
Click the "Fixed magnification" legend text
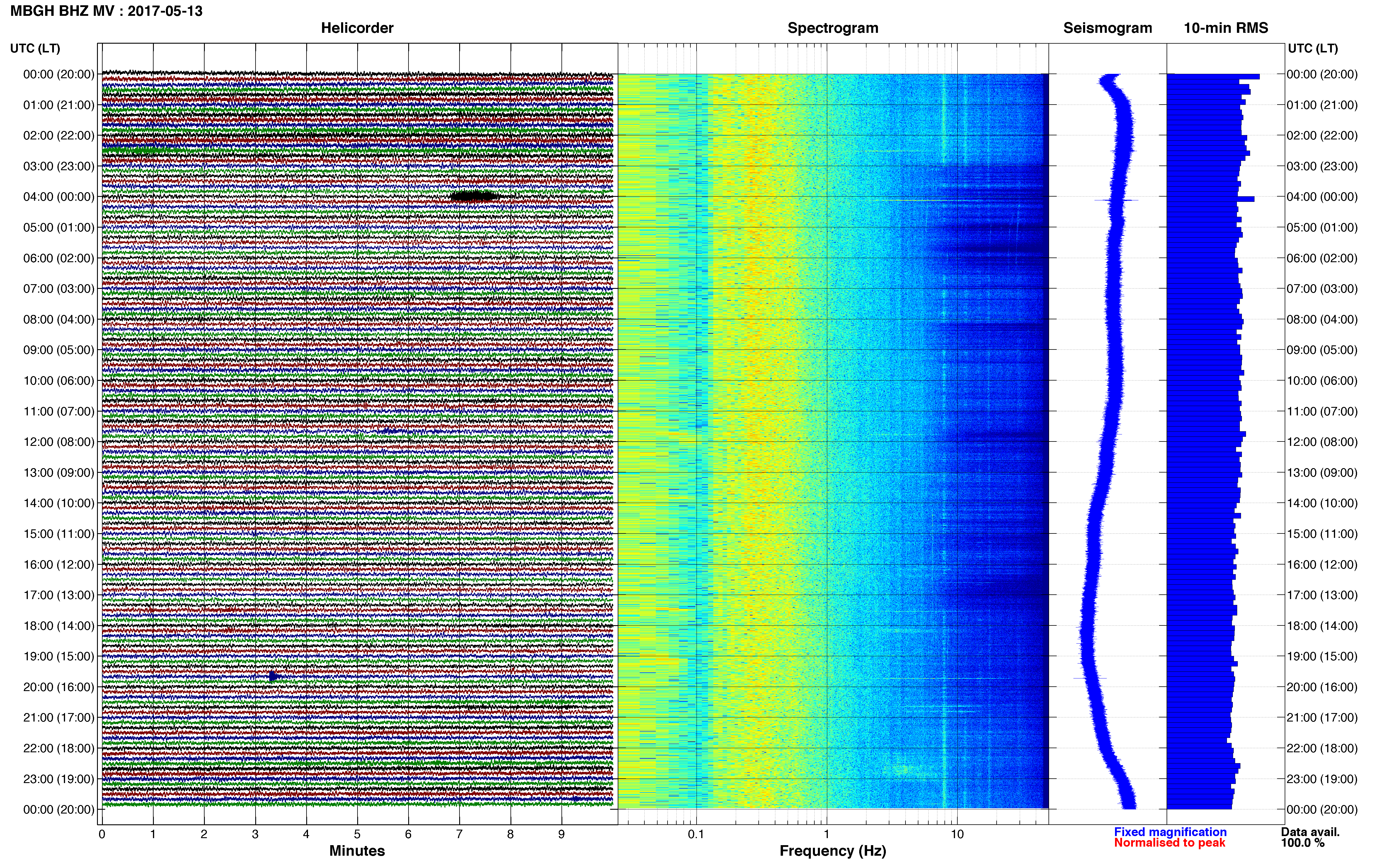click(x=1170, y=832)
